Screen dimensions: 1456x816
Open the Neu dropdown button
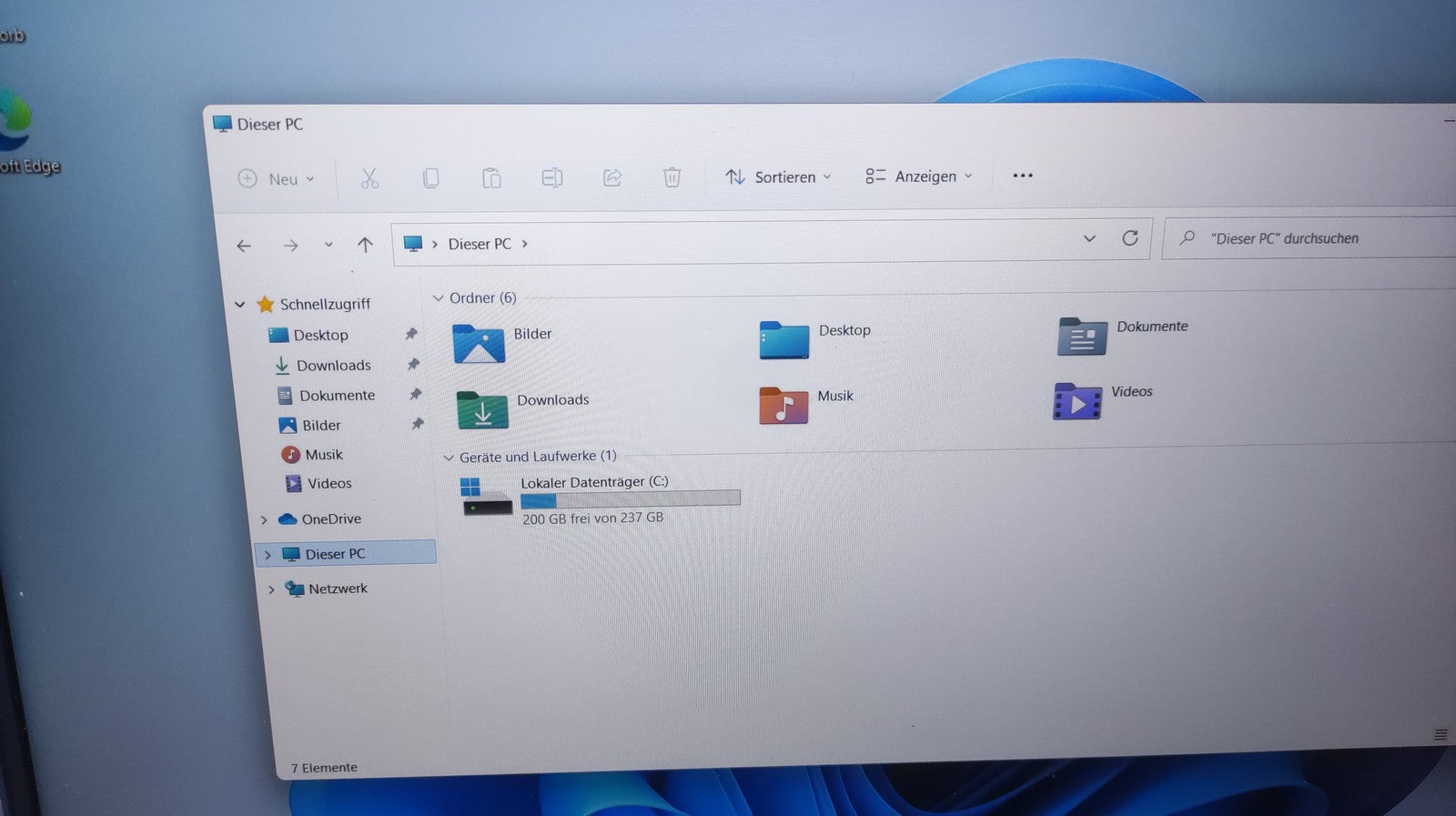(277, 179)
